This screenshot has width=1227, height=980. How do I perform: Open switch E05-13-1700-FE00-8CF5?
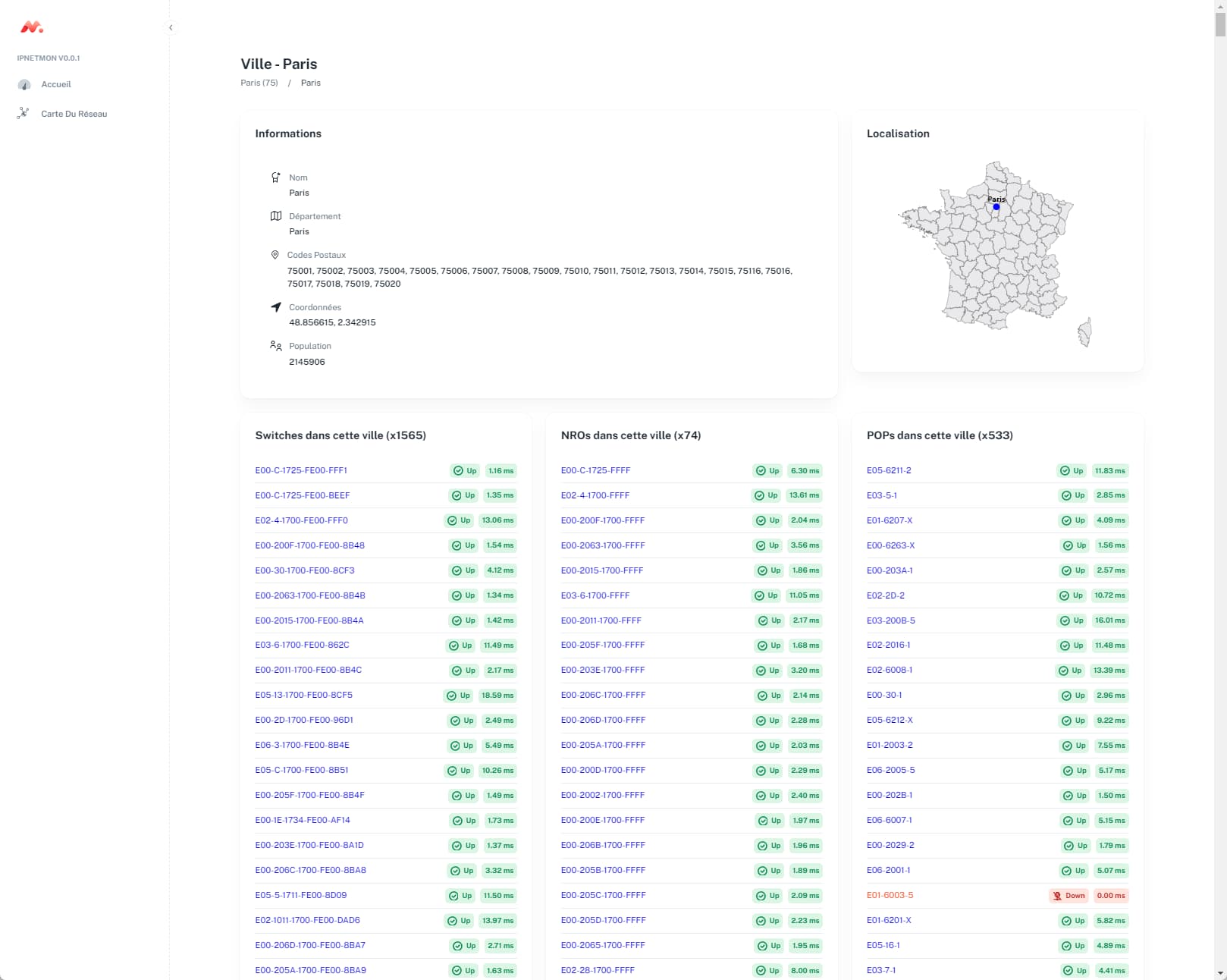click(x=303, y=695)
